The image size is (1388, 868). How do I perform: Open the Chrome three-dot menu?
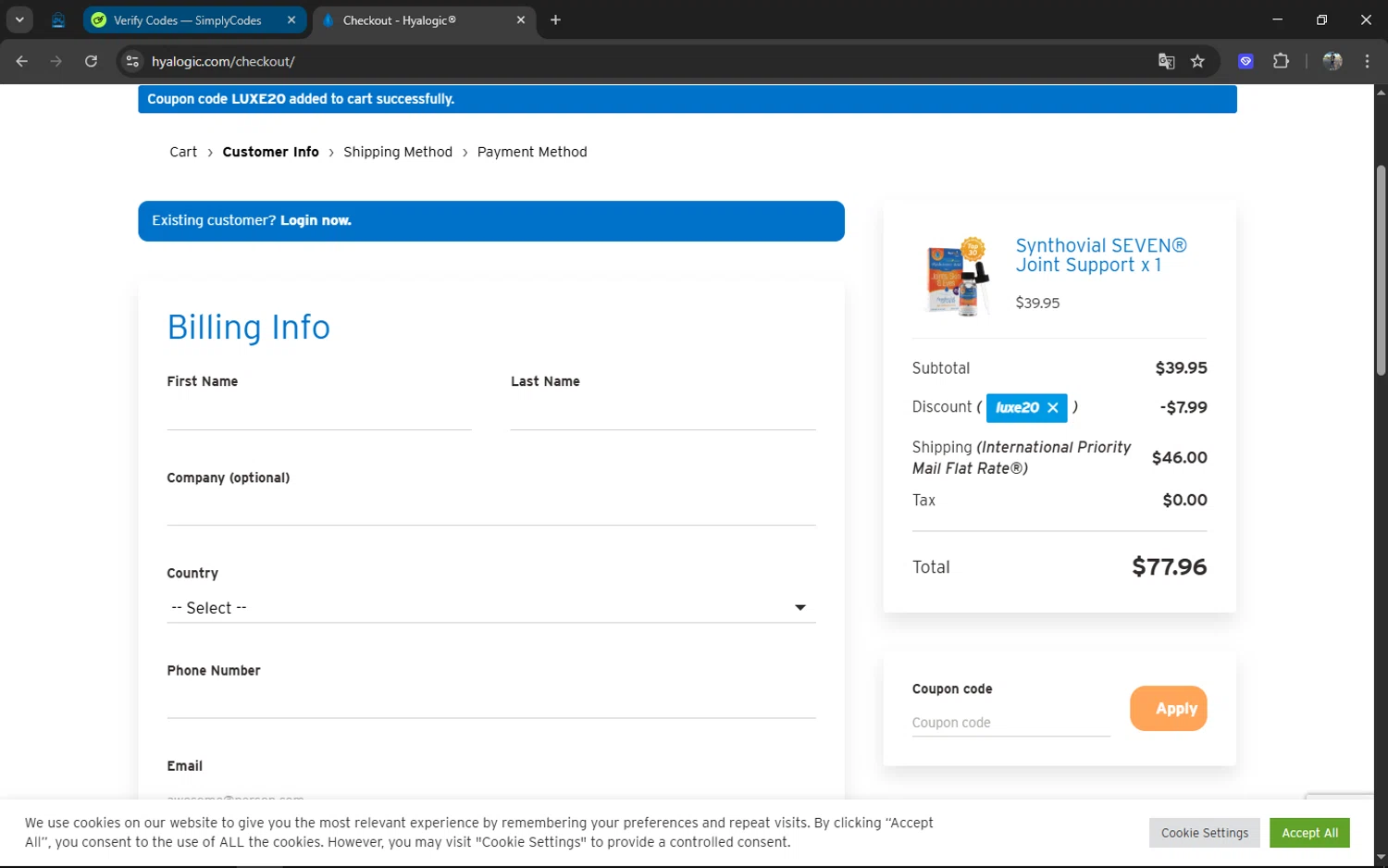click(x=1367, y=61)
